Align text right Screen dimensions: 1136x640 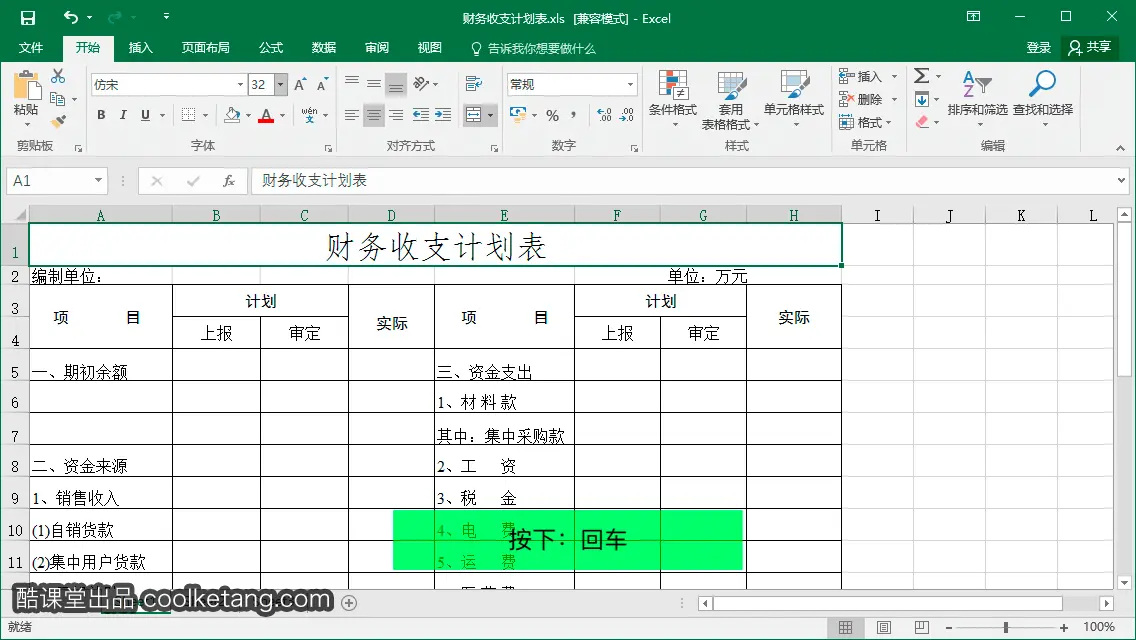tap(396, 115)
